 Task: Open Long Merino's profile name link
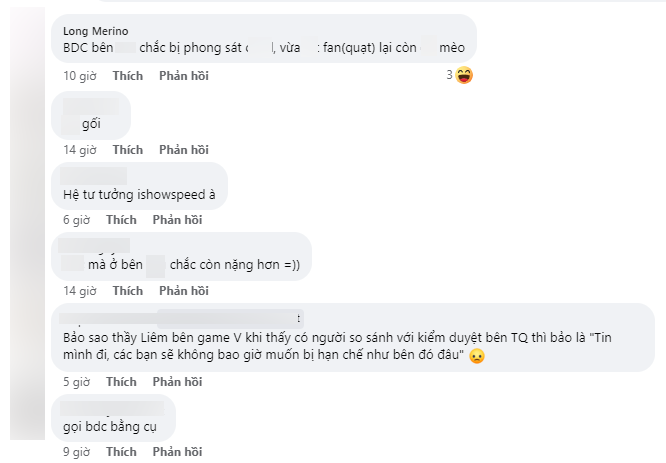coord(96,31)
